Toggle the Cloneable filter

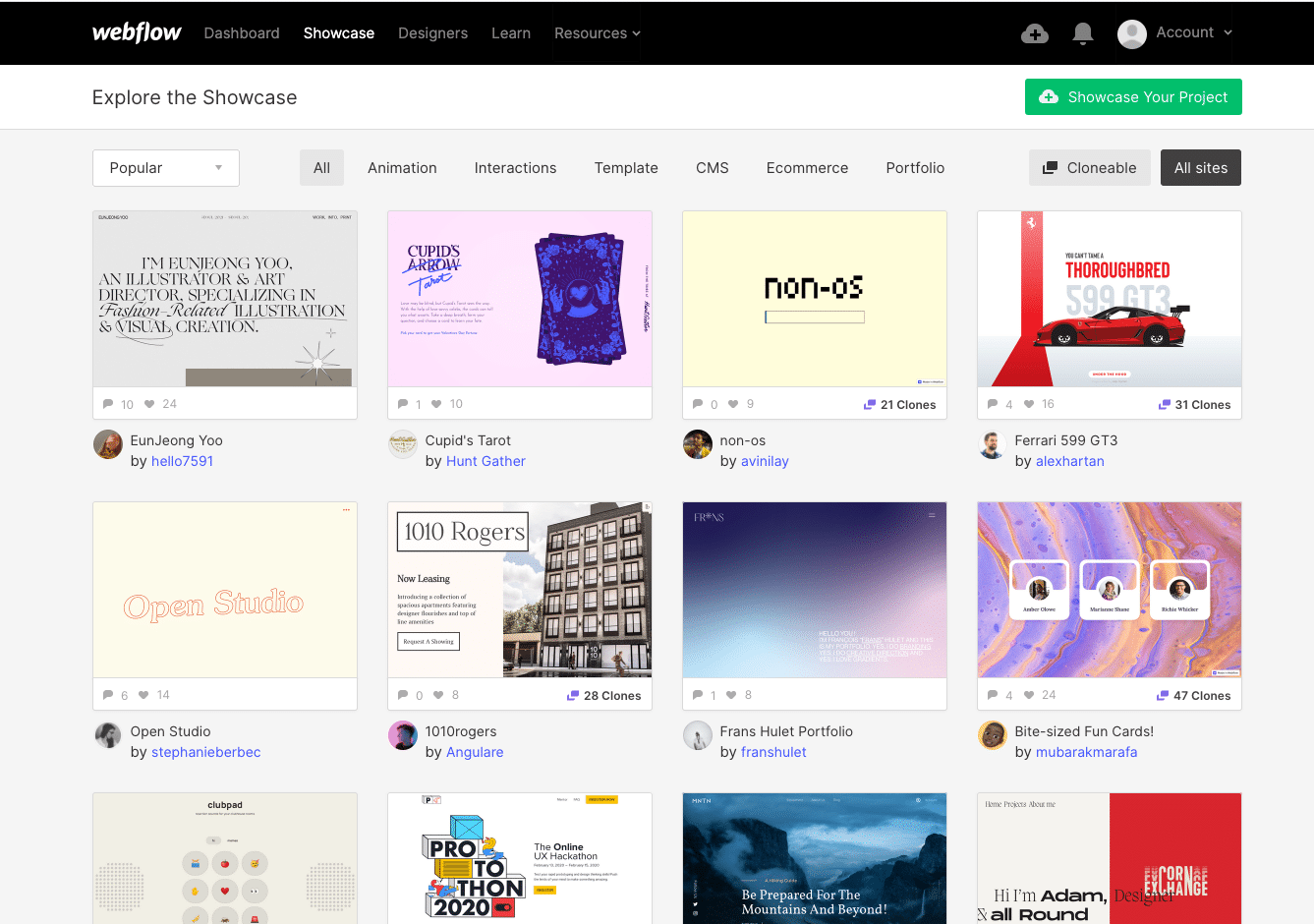pyautogui.click(x=1090, y=168)
